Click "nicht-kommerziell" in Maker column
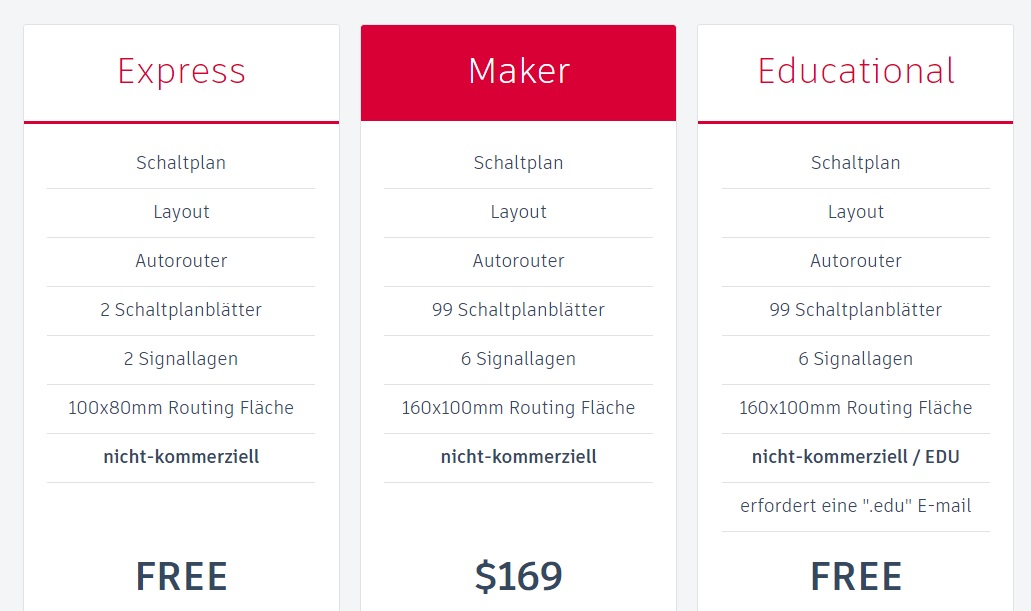This screenshot has height=611, width=1031. click(x=518, y=456)
